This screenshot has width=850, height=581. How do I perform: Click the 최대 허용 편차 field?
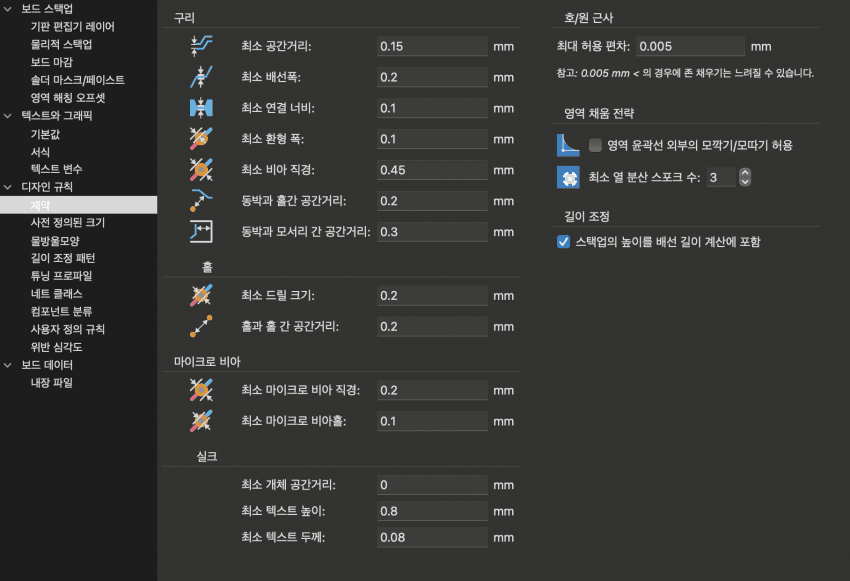point(690,46)
